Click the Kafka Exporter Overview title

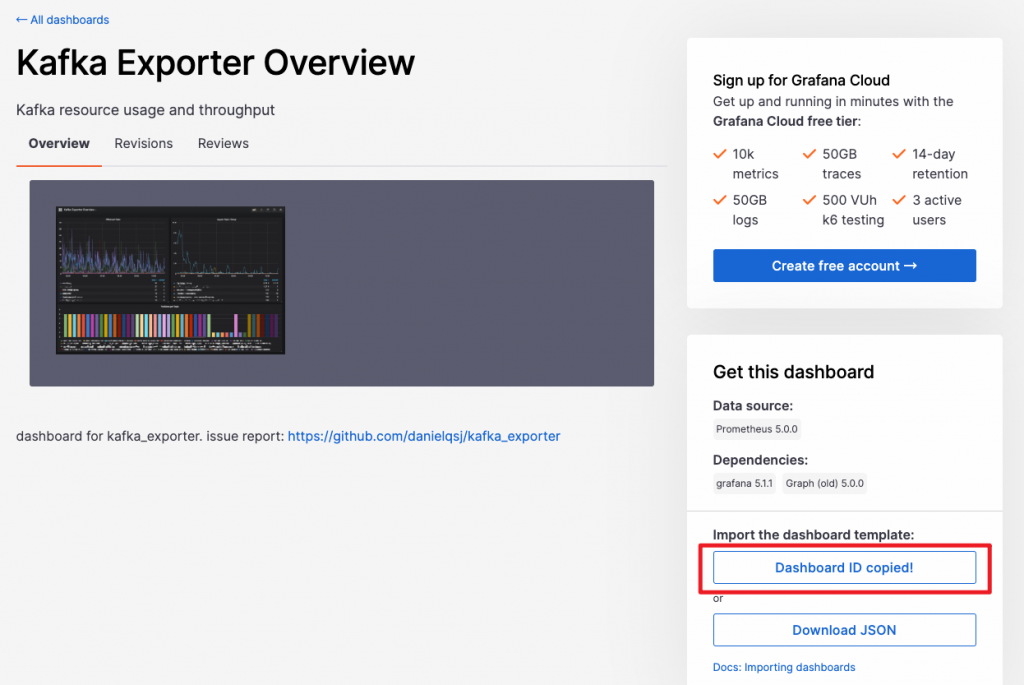(216, 63)
